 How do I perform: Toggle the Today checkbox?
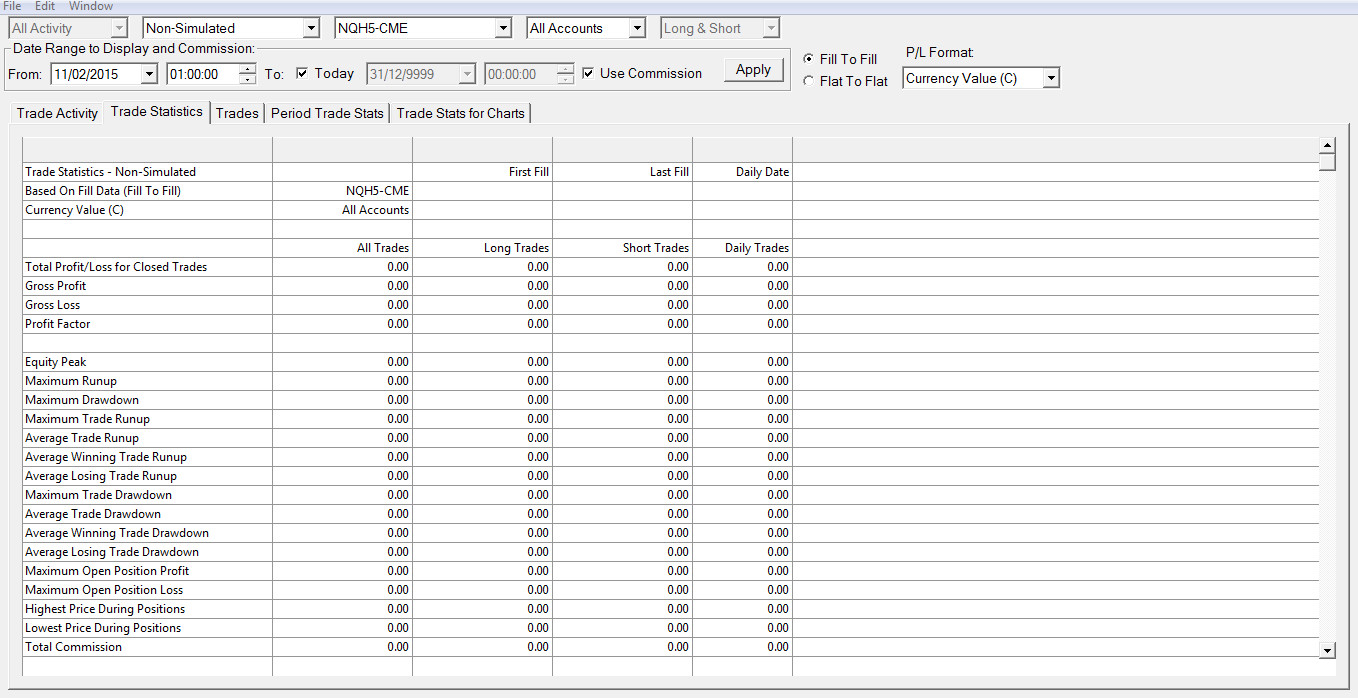[303, 73]
